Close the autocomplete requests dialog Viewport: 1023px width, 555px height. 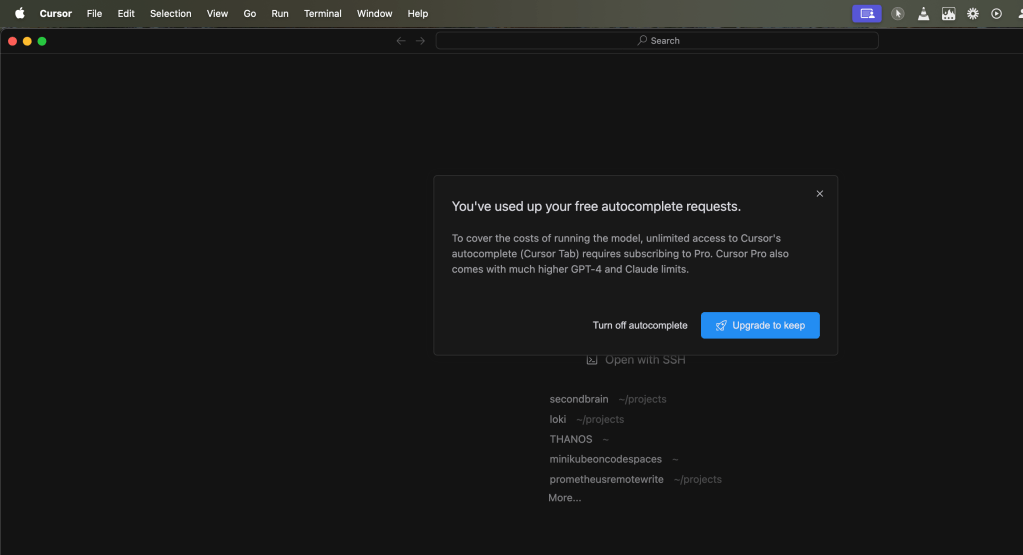click(819, 194)
